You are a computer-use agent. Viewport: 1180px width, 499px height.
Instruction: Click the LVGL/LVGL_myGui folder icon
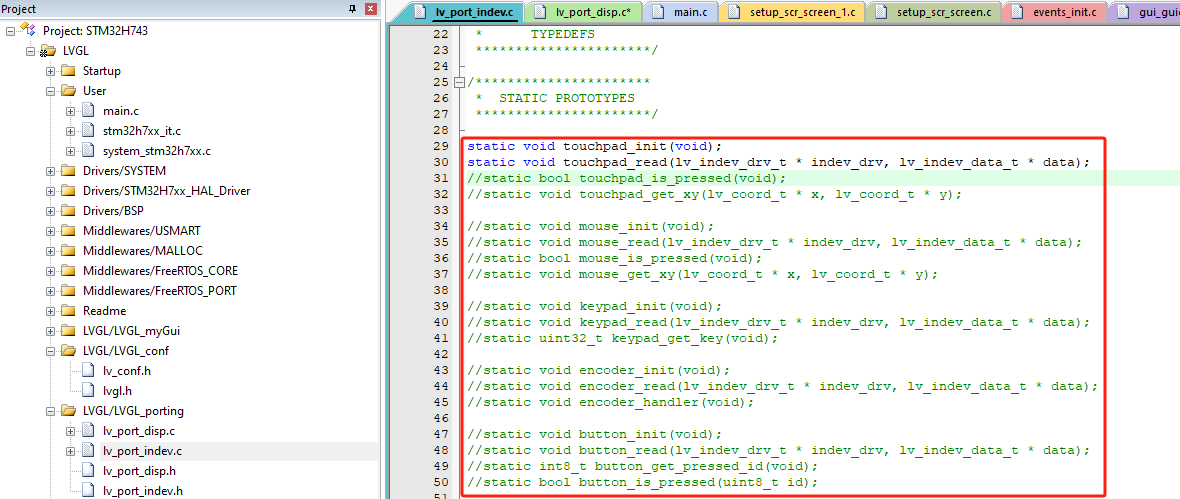pos(68,330)
